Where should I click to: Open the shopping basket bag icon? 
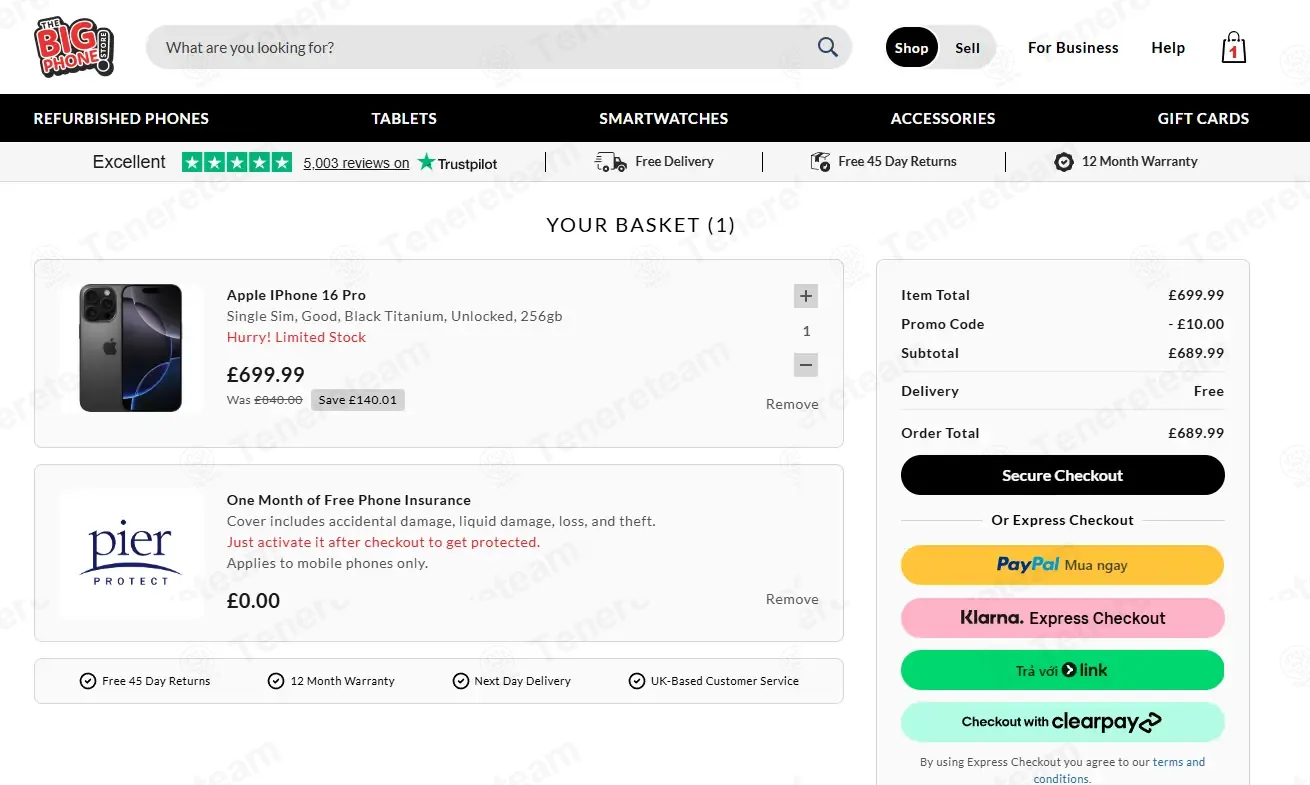1234,47
